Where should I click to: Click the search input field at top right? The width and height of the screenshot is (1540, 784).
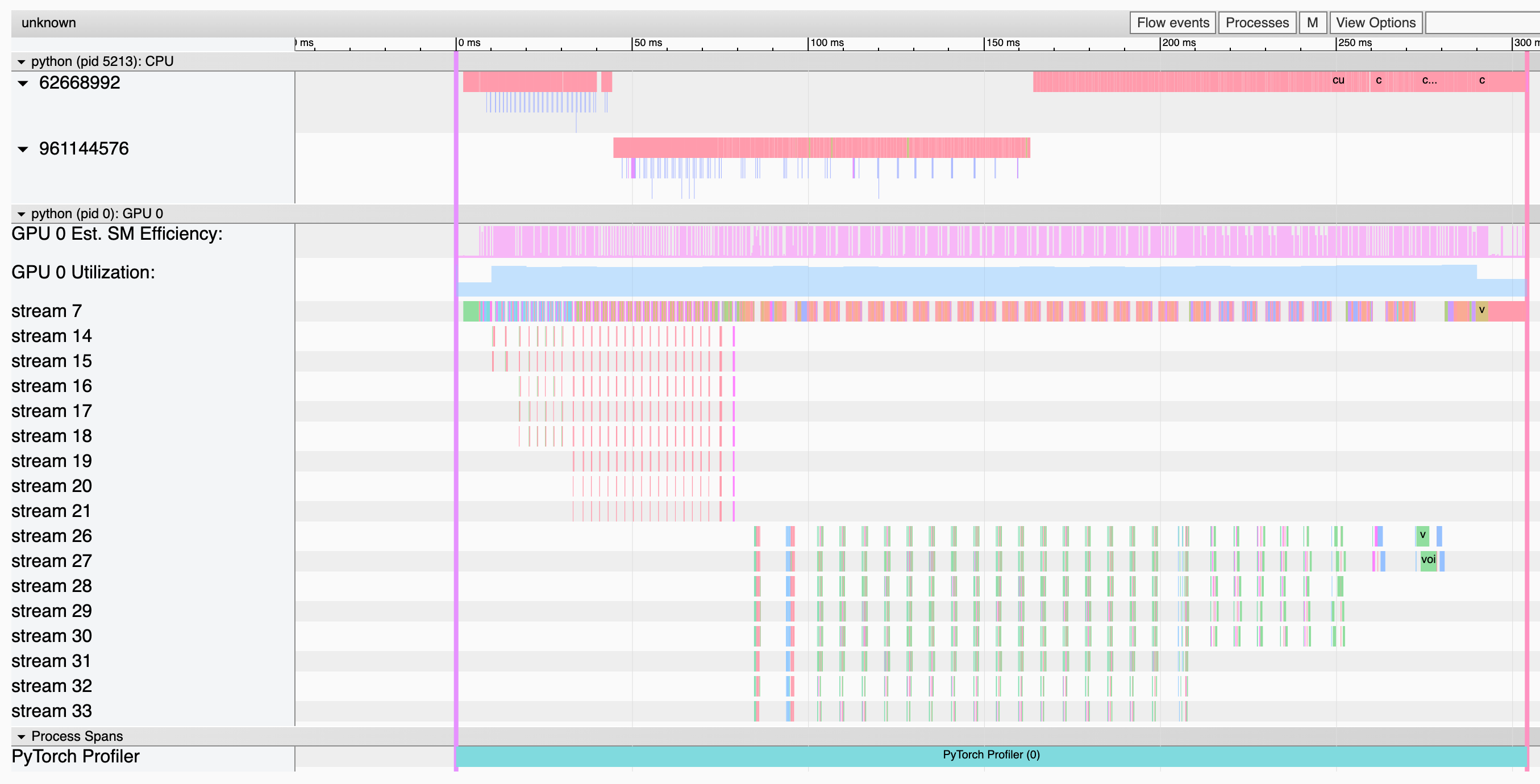pos(1483,23)
